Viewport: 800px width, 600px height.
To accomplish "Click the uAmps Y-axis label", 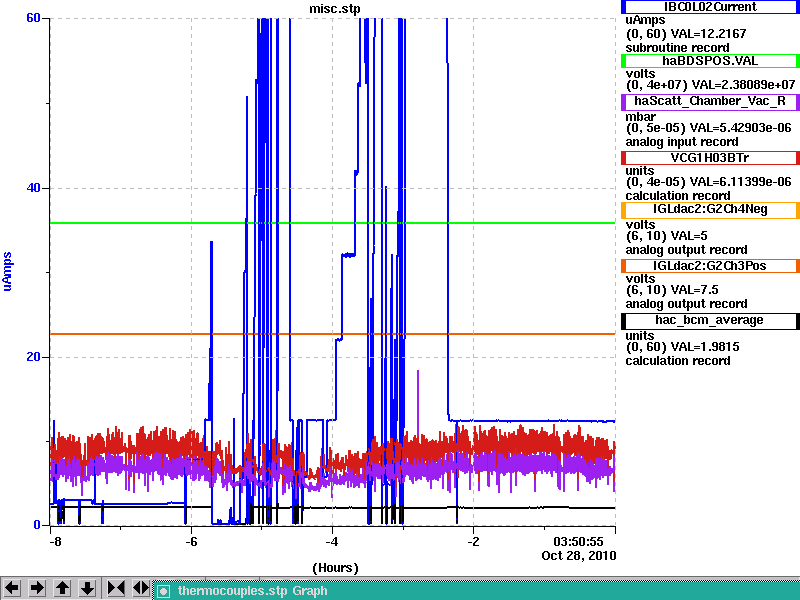I will tap(7, 271).
